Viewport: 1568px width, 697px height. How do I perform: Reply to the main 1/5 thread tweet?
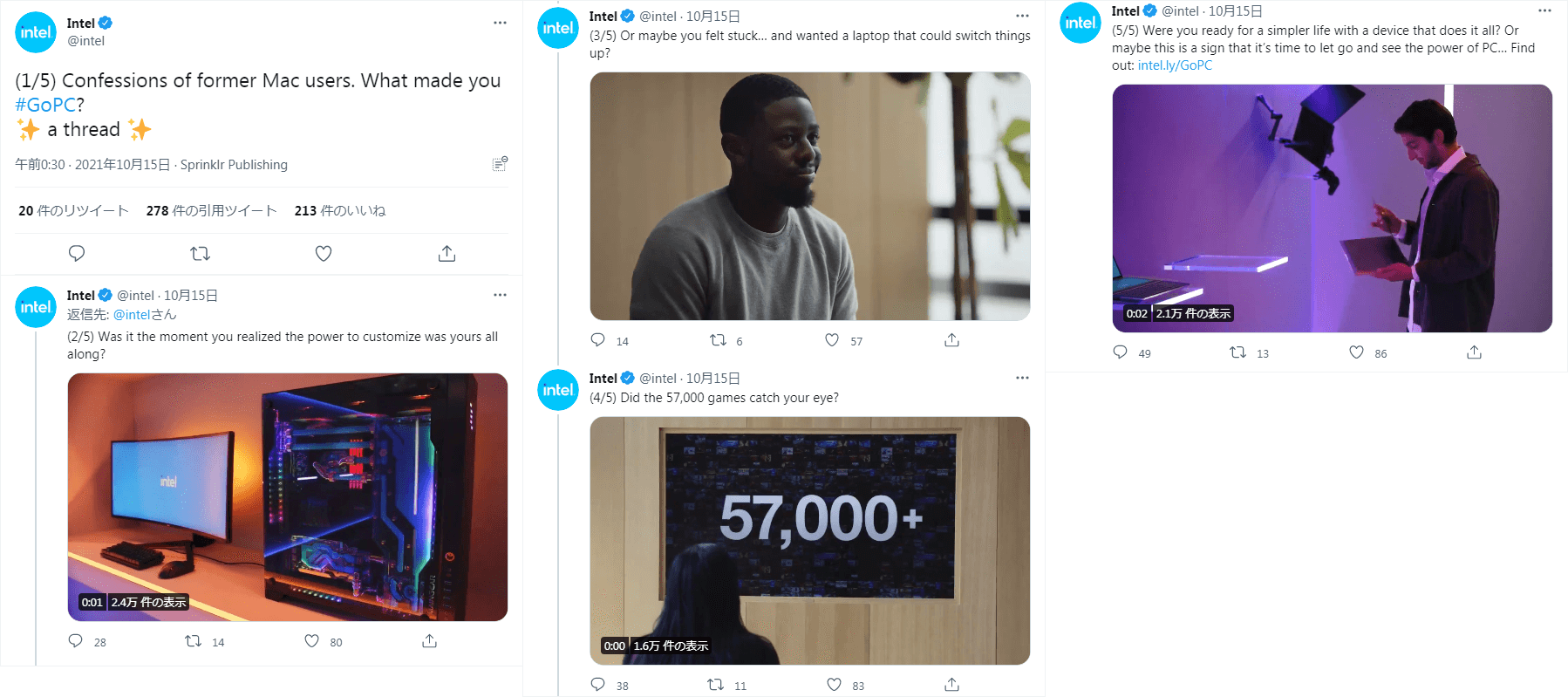click(x=77, y=254)
